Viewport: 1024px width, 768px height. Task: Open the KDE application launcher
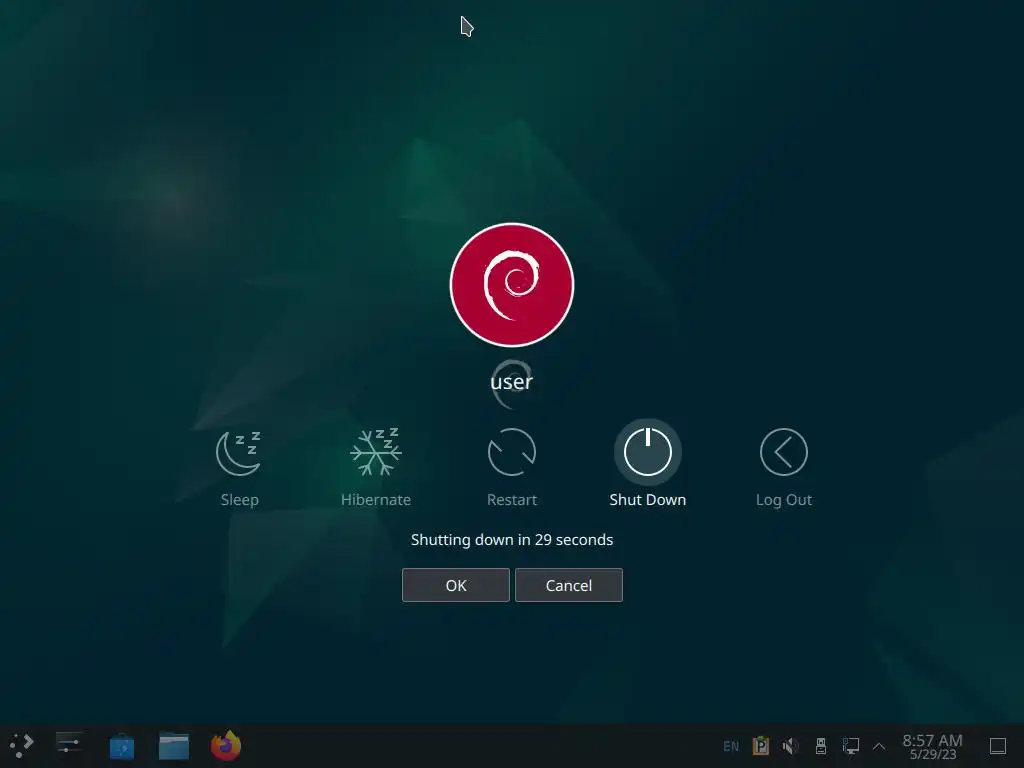(21, 745)
